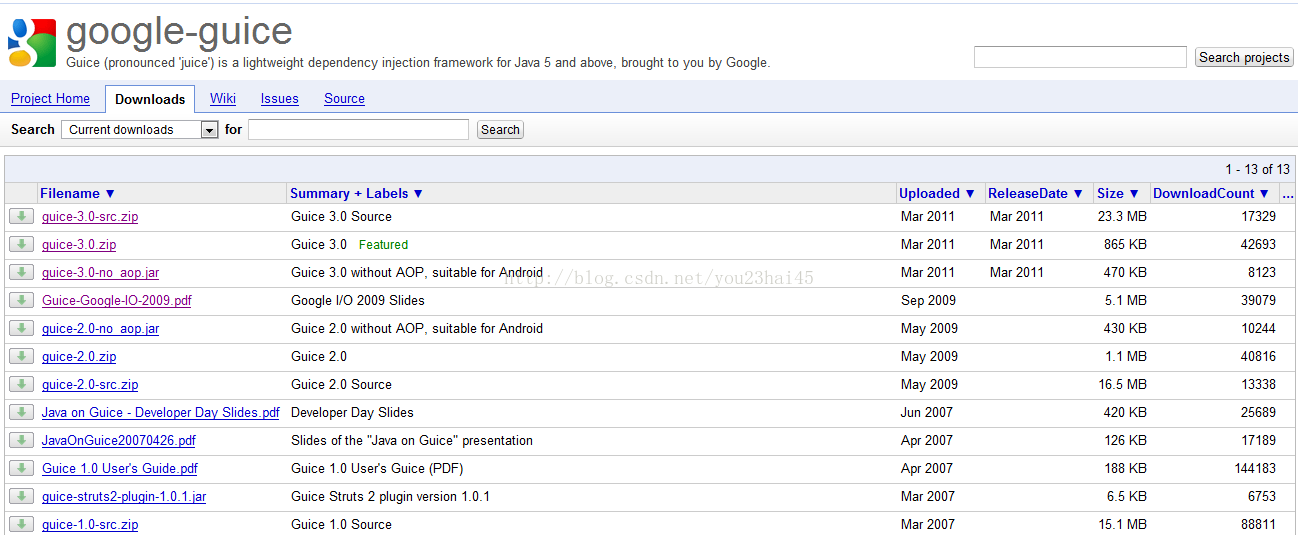The image size is (1298, 535).
Task: Click download arrow icon for JavaOnGuice20070426.pdf
Action: [x=21, y=440]
